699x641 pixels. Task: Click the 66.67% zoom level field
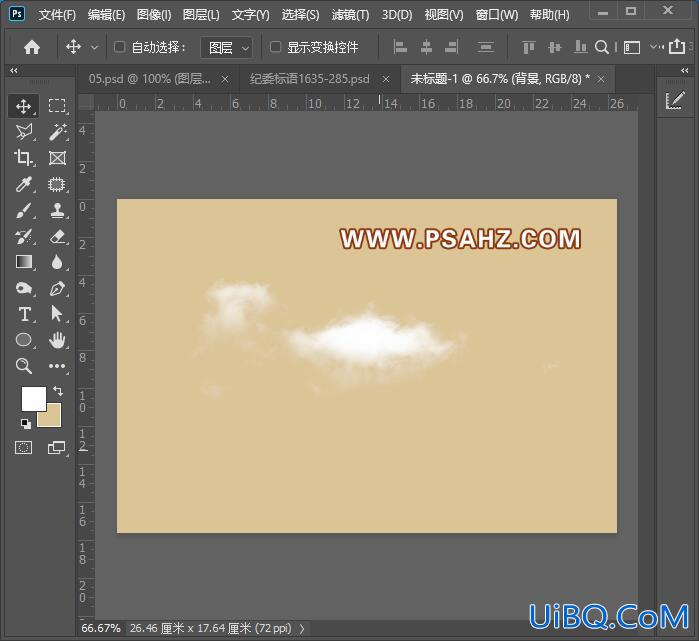[x=101, y=629]
